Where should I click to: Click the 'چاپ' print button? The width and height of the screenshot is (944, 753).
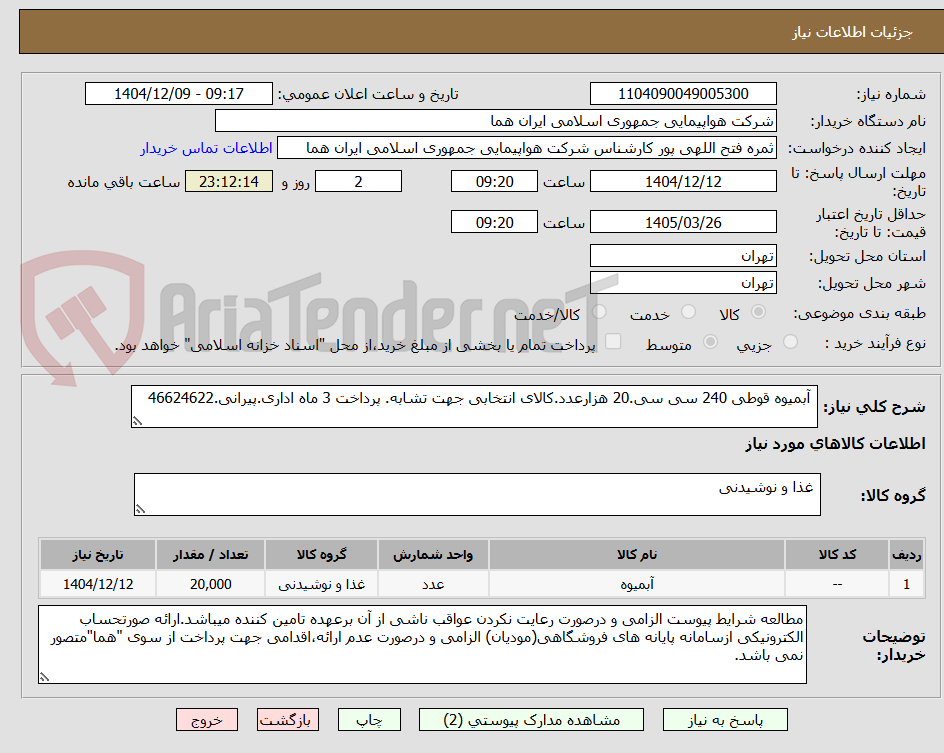369,720
